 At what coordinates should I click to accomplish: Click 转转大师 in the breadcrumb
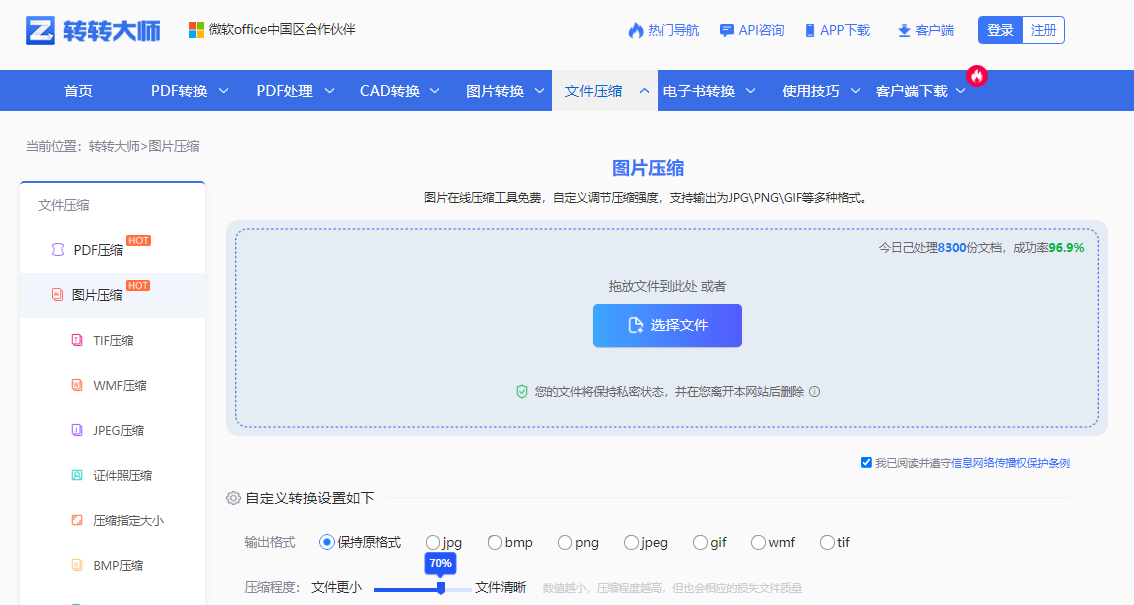(x=114, y=146)
